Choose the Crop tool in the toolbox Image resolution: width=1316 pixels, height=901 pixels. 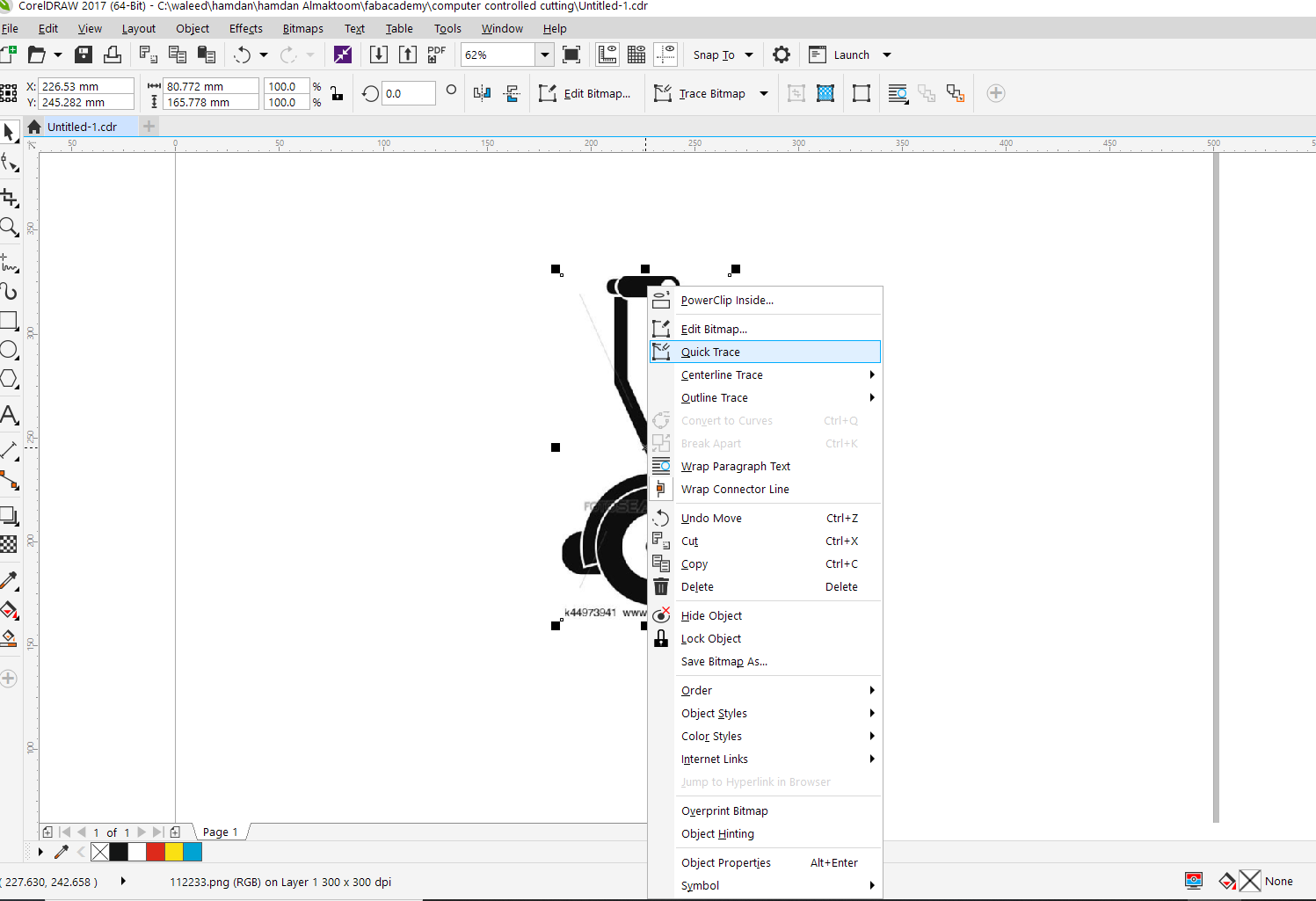pyautogui.click(x=9, y=197)
